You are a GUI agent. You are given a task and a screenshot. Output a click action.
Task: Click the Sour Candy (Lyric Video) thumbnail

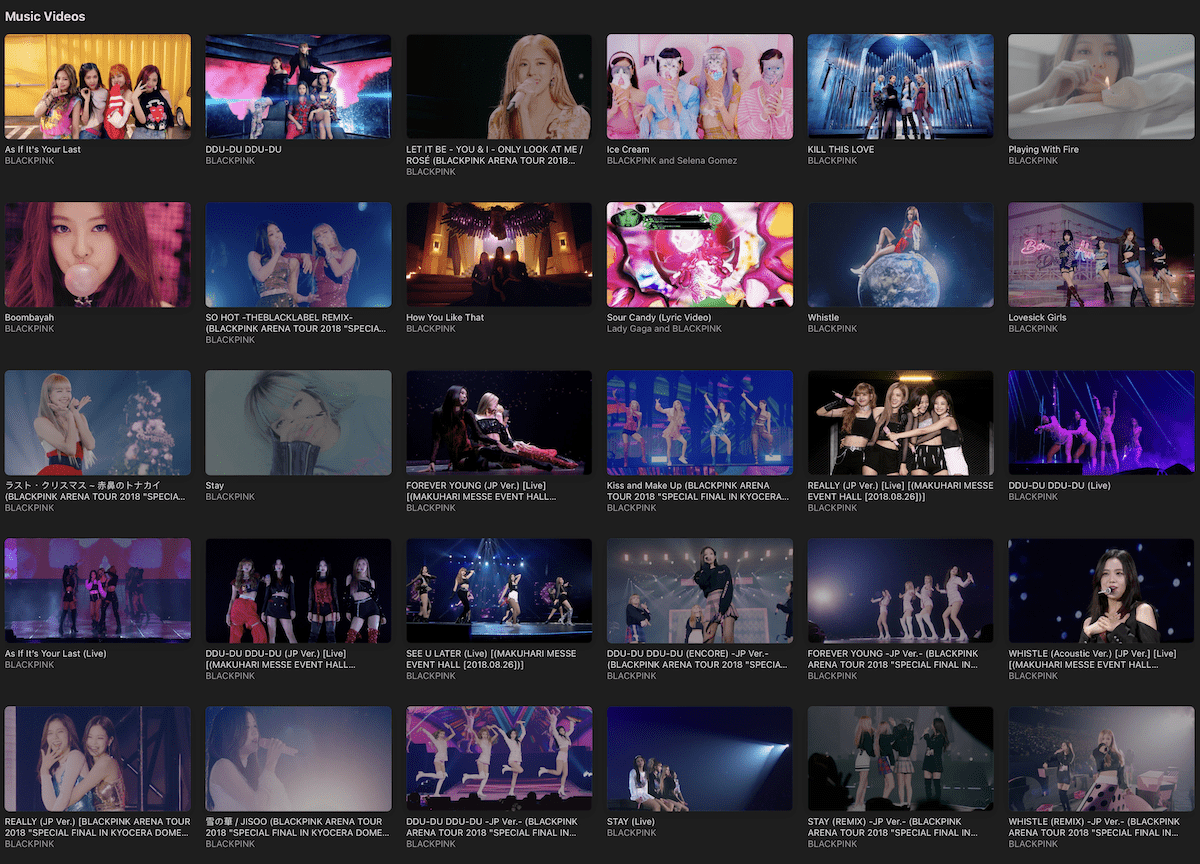700,255
